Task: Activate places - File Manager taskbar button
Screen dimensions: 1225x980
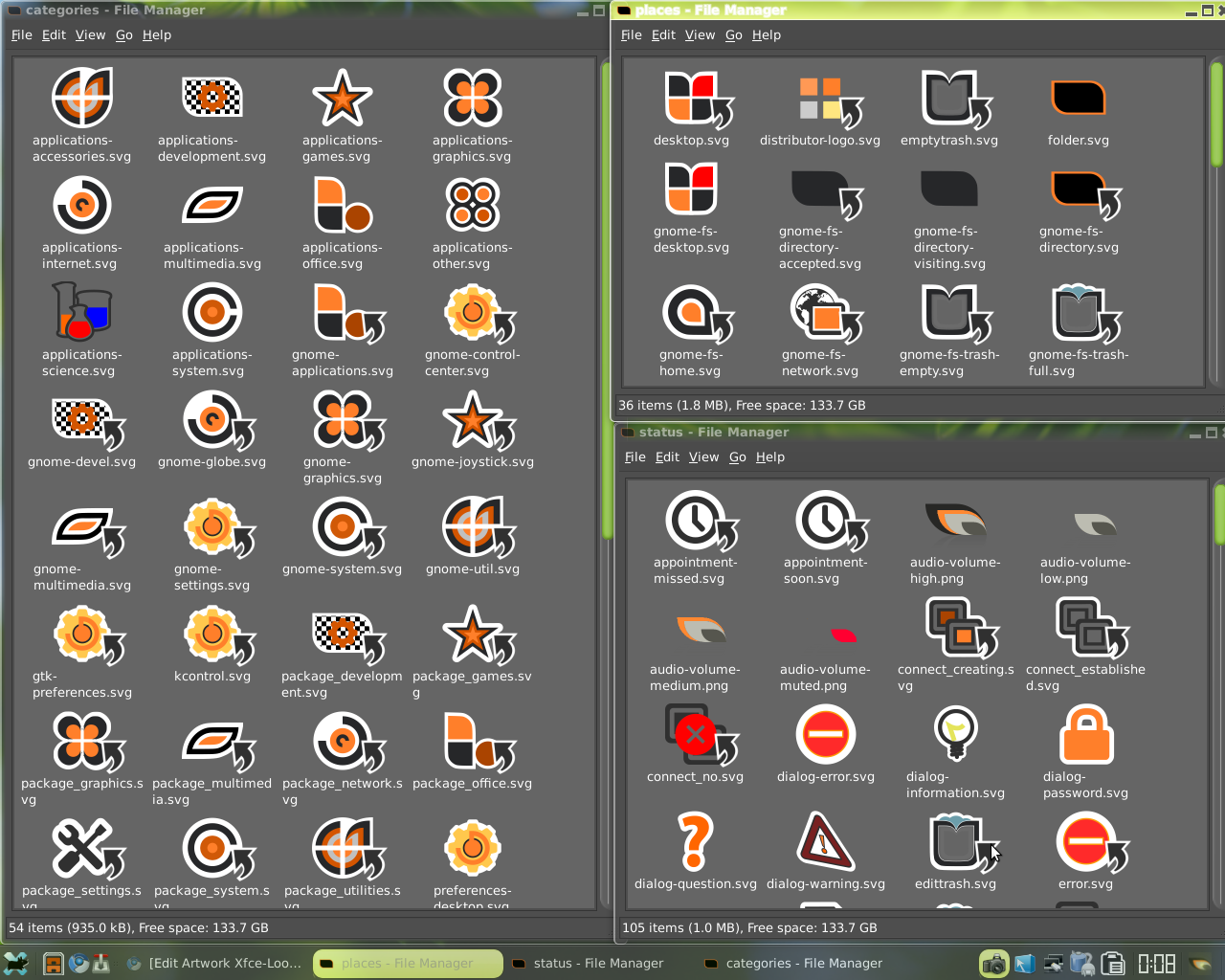Action: [x=408, y=964]
